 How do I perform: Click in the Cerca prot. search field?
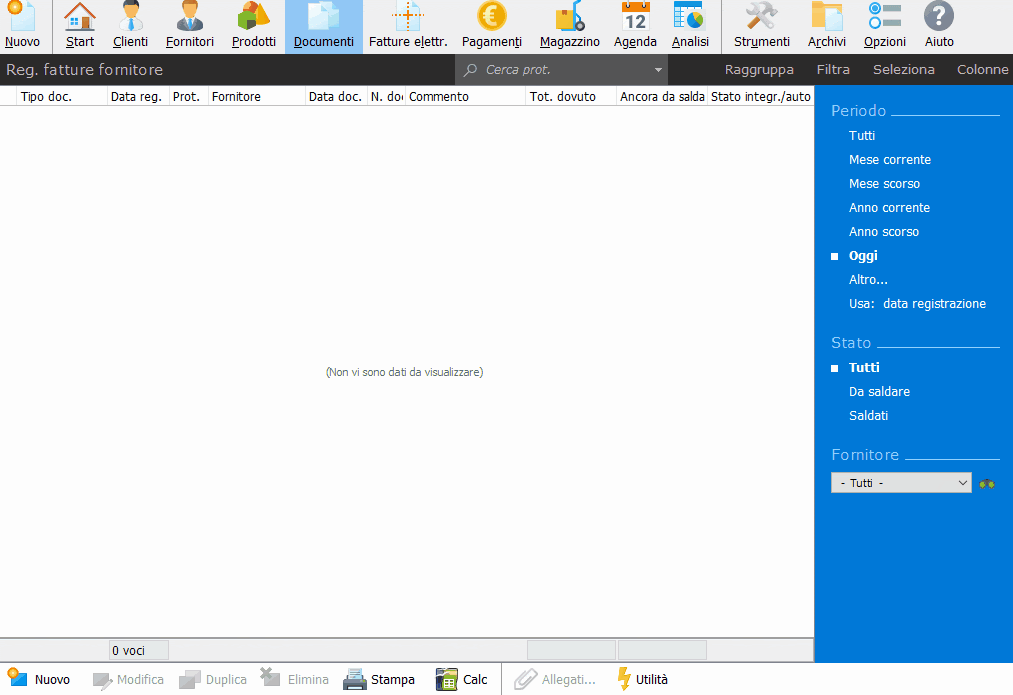562,70
